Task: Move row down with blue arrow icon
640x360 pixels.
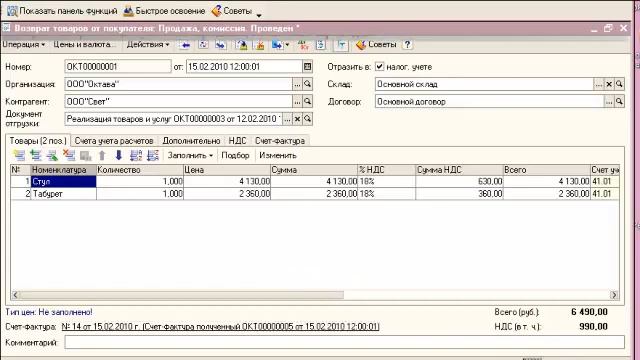Action: pos(118,155)
